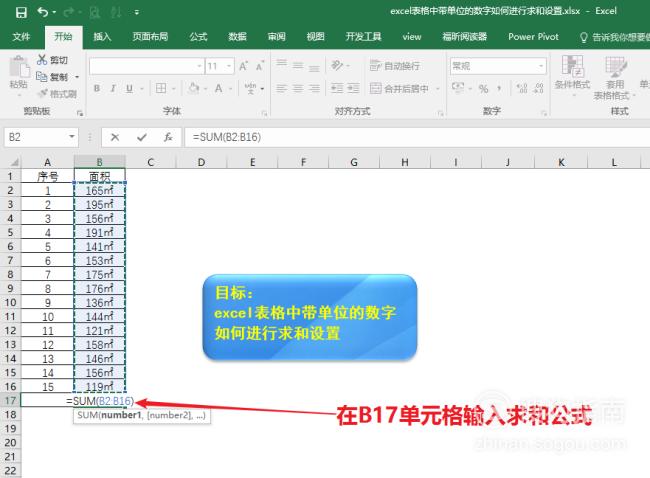Click the middle align icon
Image resolution: width=650 pixels, height=478 pixels.
pos(298,65)
